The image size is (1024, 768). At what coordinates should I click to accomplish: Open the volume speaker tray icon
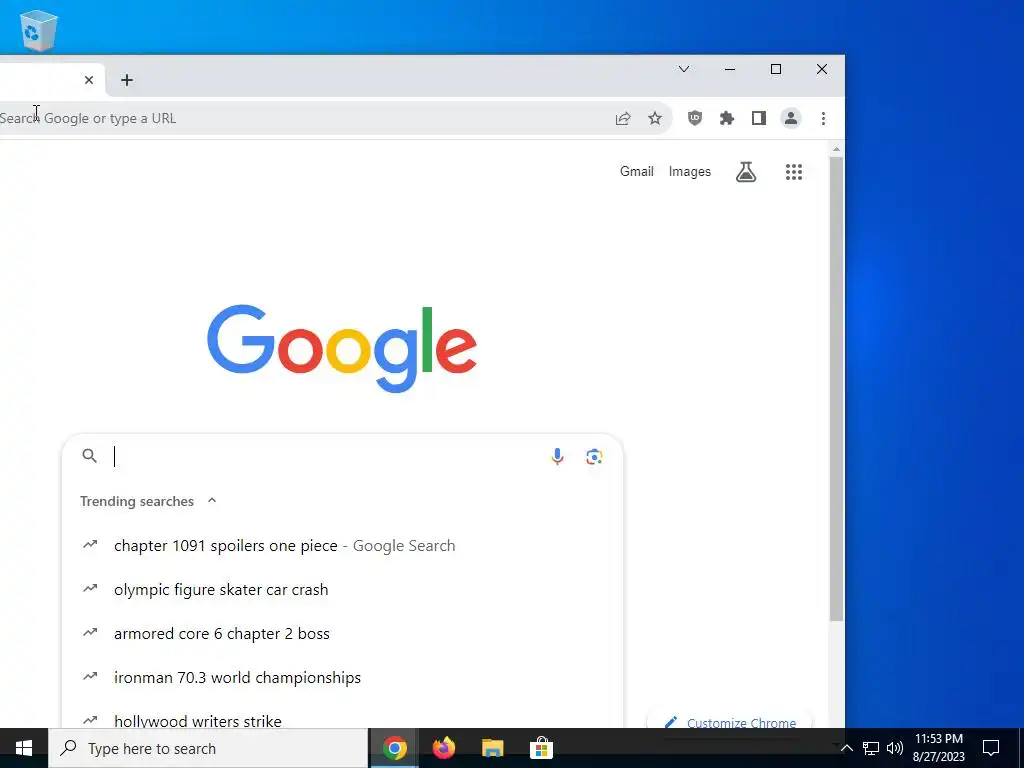895,748
